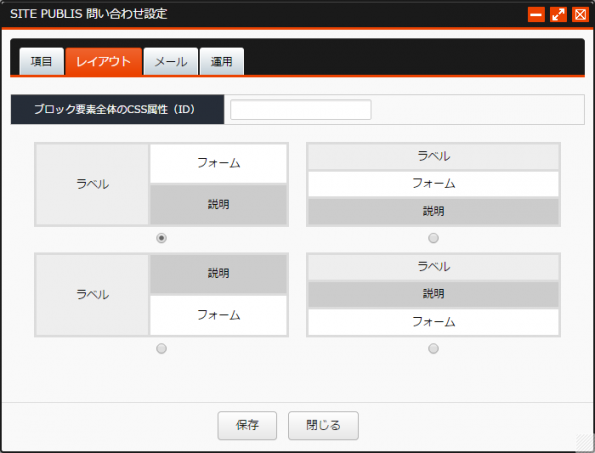Close the dialog using the X icon

pyautogui.click(x=580, y=15)
